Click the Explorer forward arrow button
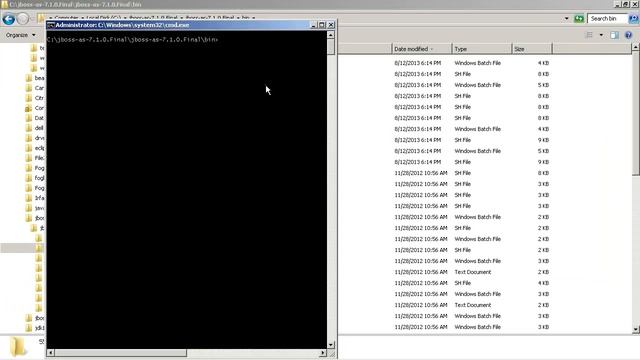Image resolution: width=640 pixels, height=360 pixels. click(23, 19)
